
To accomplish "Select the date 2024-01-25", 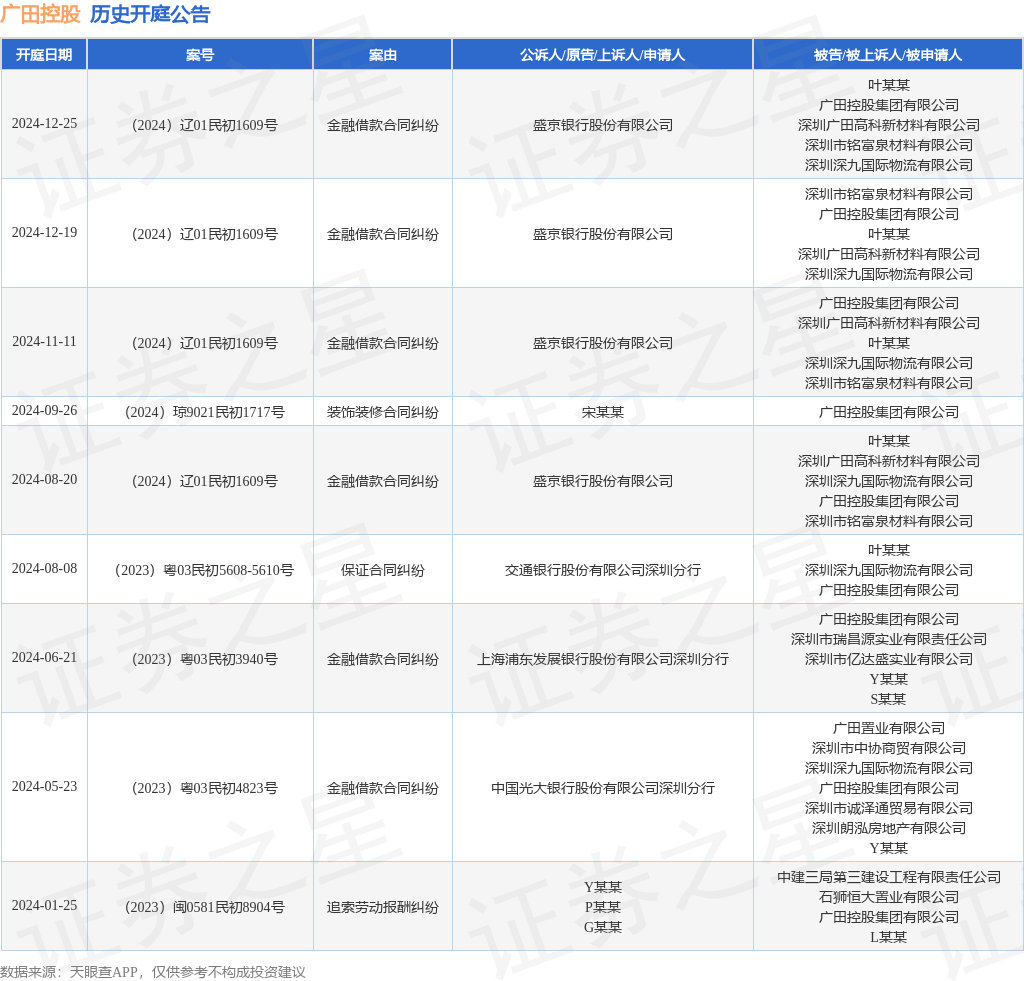I will click(x=44, y=905).
